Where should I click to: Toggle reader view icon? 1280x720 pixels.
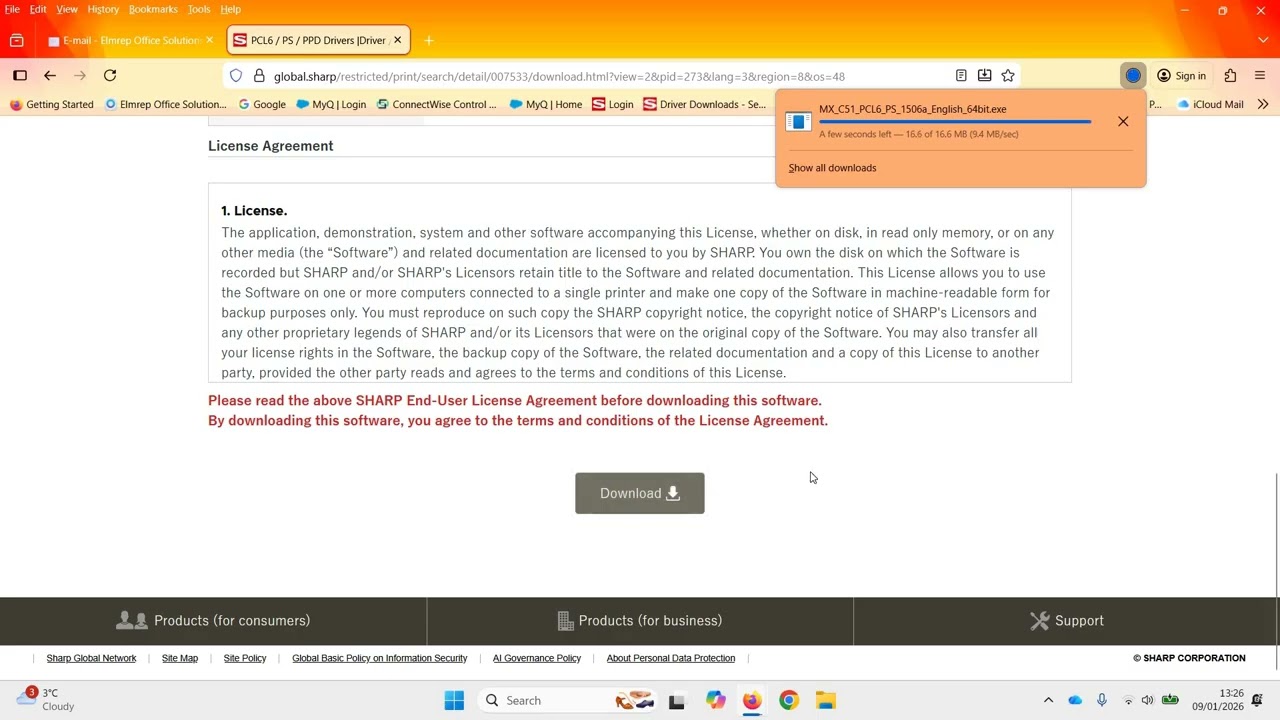click(x=961, y=76)
